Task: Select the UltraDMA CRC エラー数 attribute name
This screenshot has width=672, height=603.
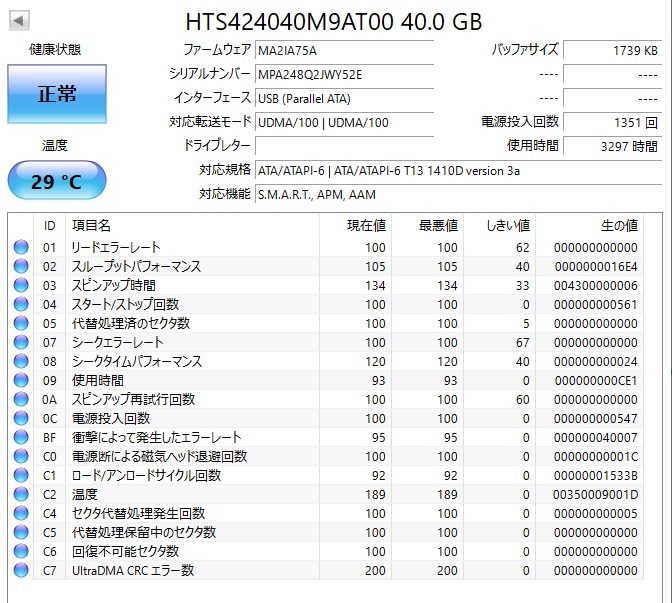Action: pyautogui.click(x=133, y=570)
